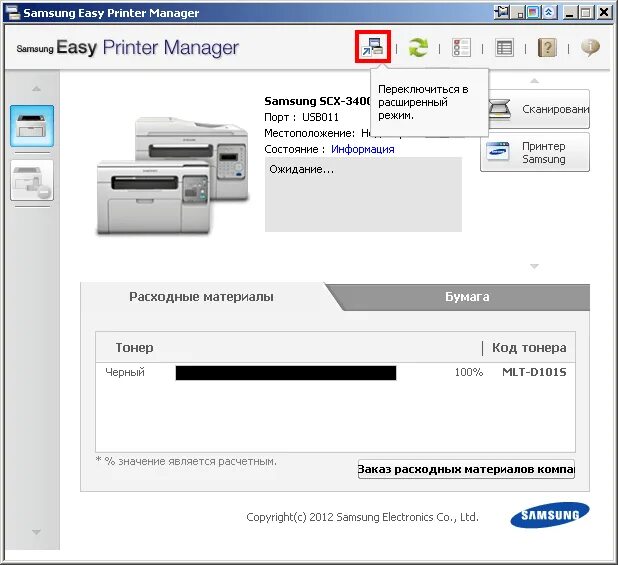This screenshot has width=618, height=565.
Task: Select the Ожидание status message box
Action: coord(363,194)
